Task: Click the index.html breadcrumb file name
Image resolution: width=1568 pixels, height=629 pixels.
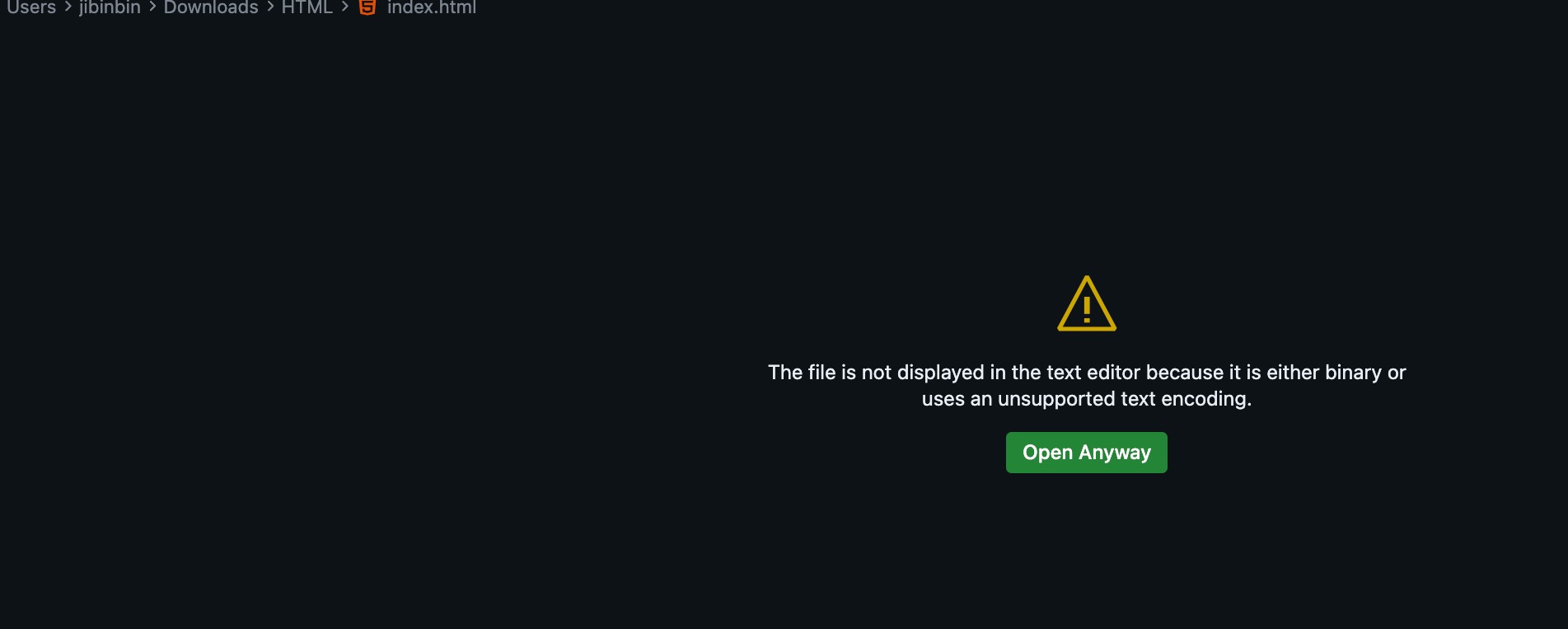Action: 432,7
